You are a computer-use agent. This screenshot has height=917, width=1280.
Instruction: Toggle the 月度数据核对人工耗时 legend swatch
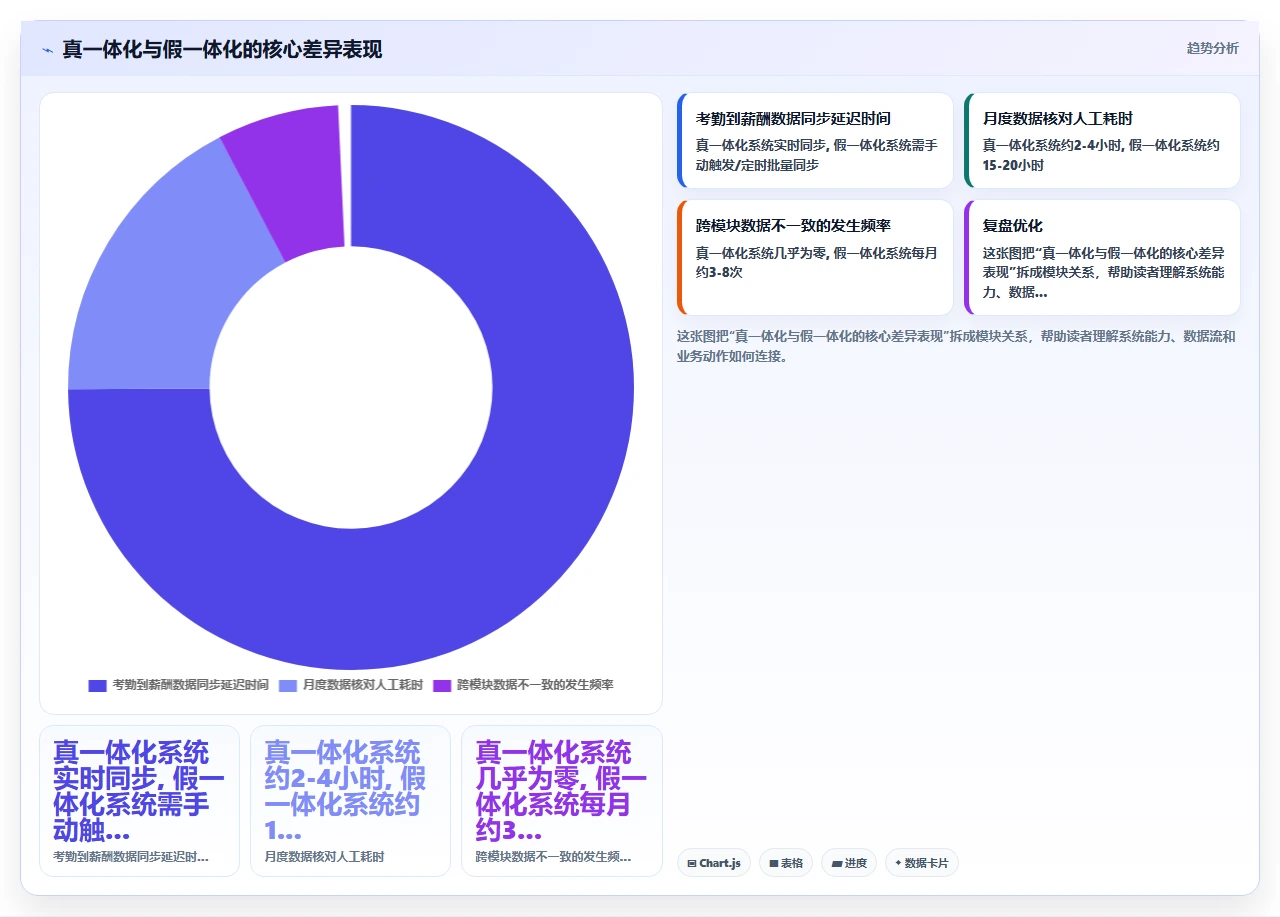click(288, 685)
